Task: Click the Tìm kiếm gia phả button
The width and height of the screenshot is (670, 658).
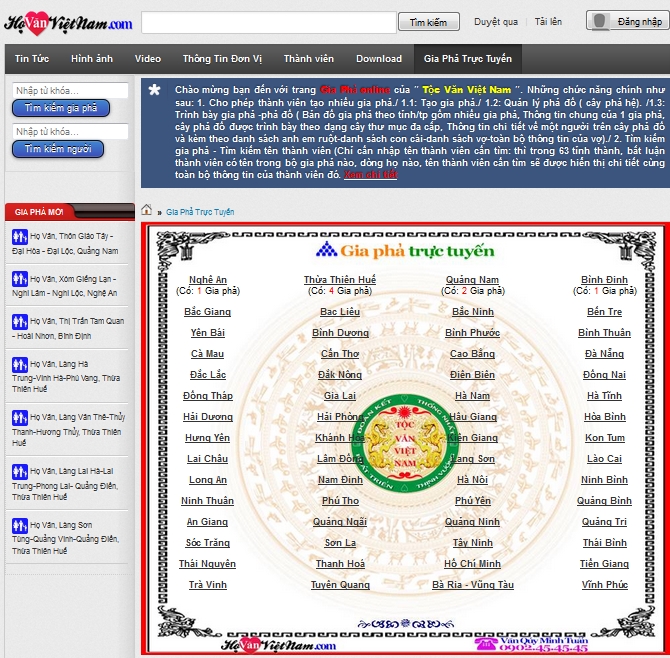Action: point(61,108)
